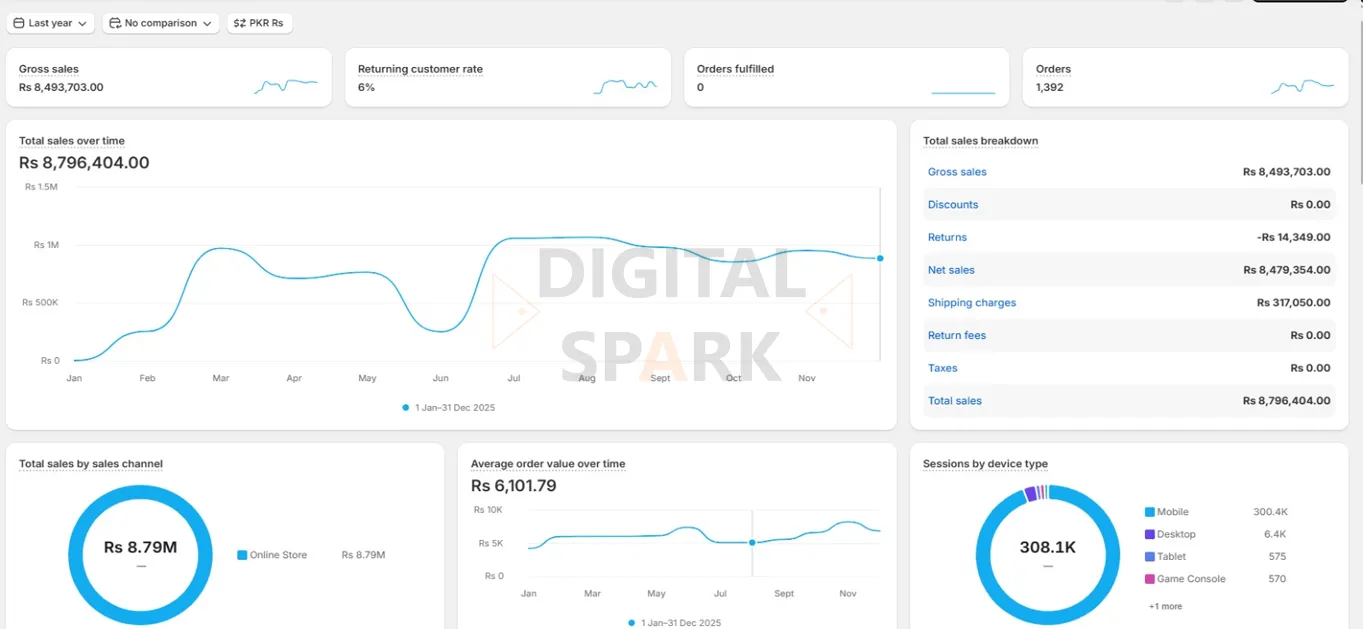The image size is (1363, 629).
Task: Click the calendar icon on the Last year filter
Action: (17, 22)
